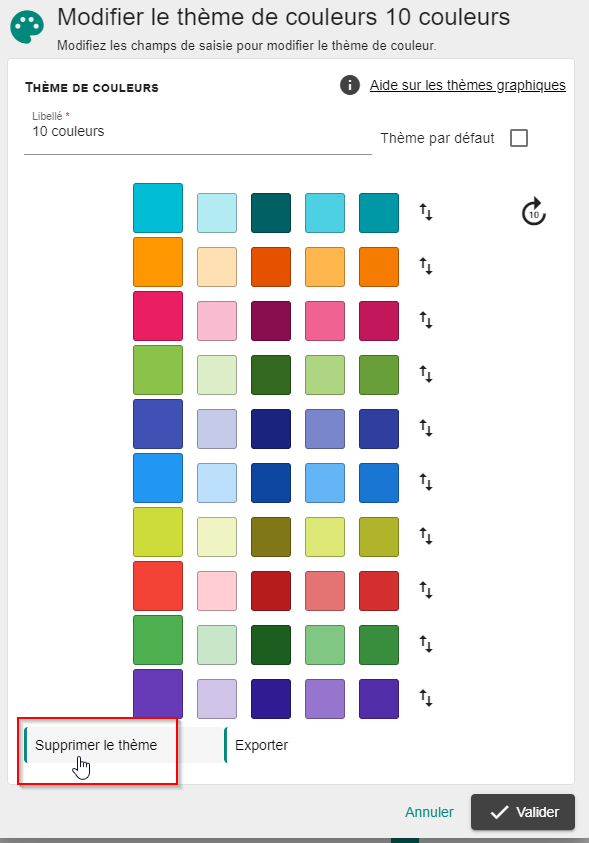Image resolution: width=589 pixels, height=843 pixels.
Task: Click the swap arrows on the orange row
Action: (x=426, y=266)
